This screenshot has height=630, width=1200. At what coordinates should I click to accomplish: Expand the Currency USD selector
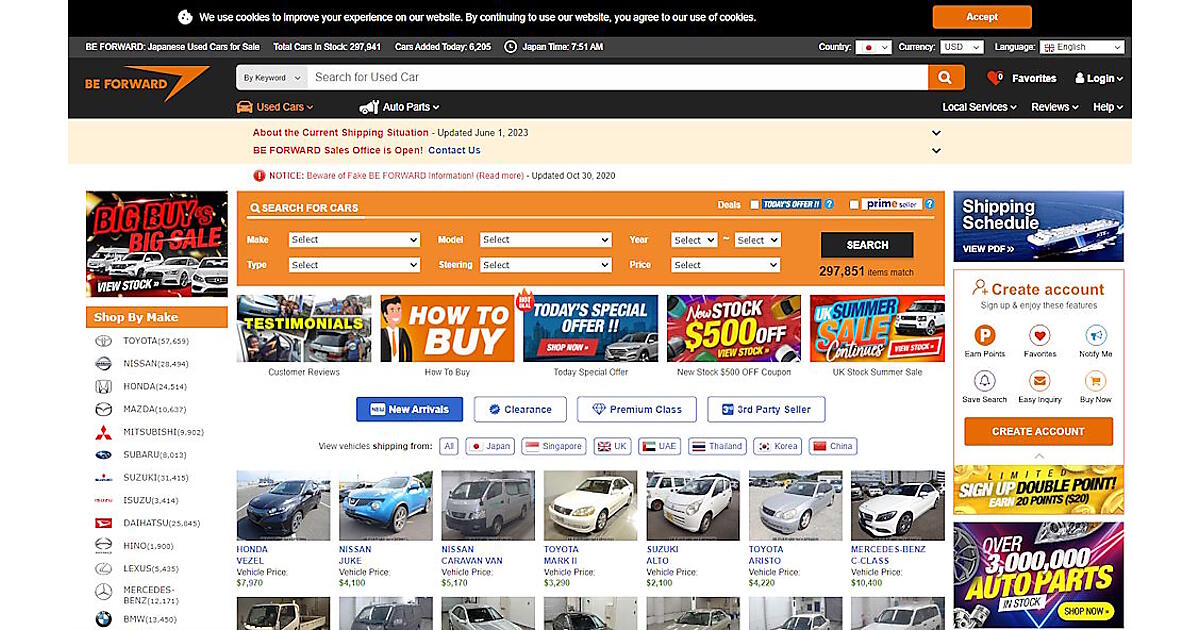point(962,47)
